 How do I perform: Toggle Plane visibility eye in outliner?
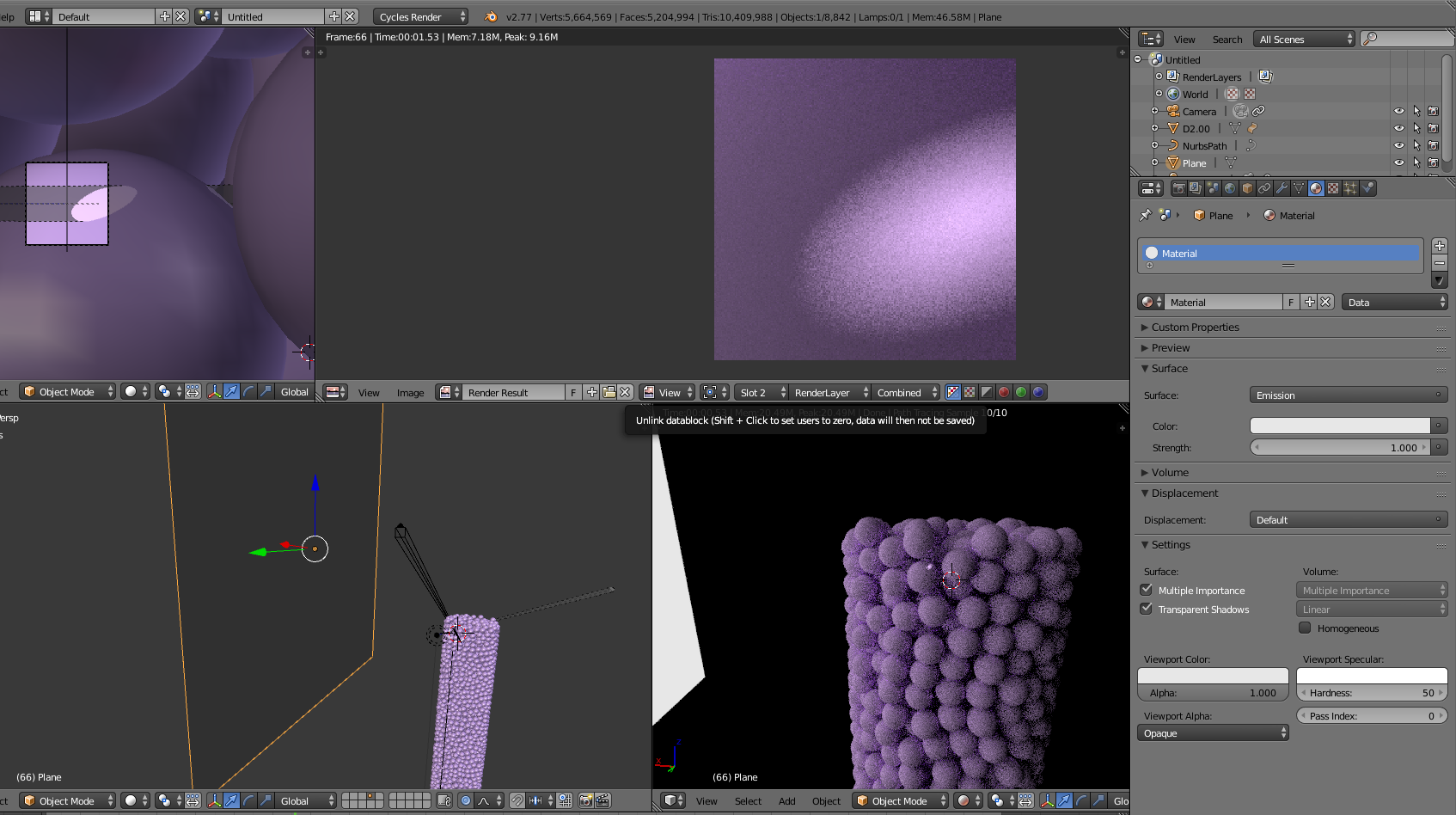1398,162
